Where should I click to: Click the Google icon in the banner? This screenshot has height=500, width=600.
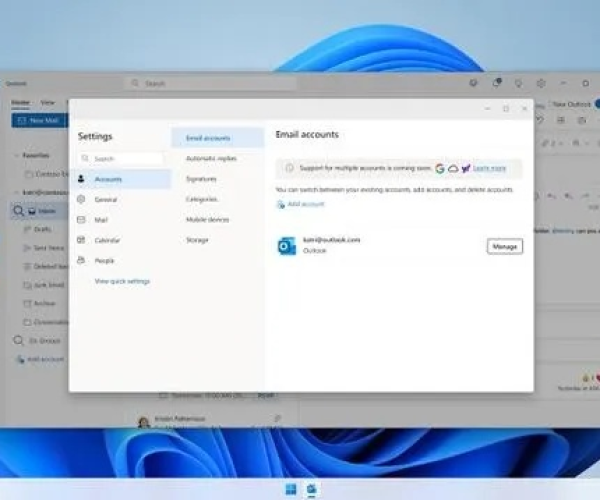440,169
